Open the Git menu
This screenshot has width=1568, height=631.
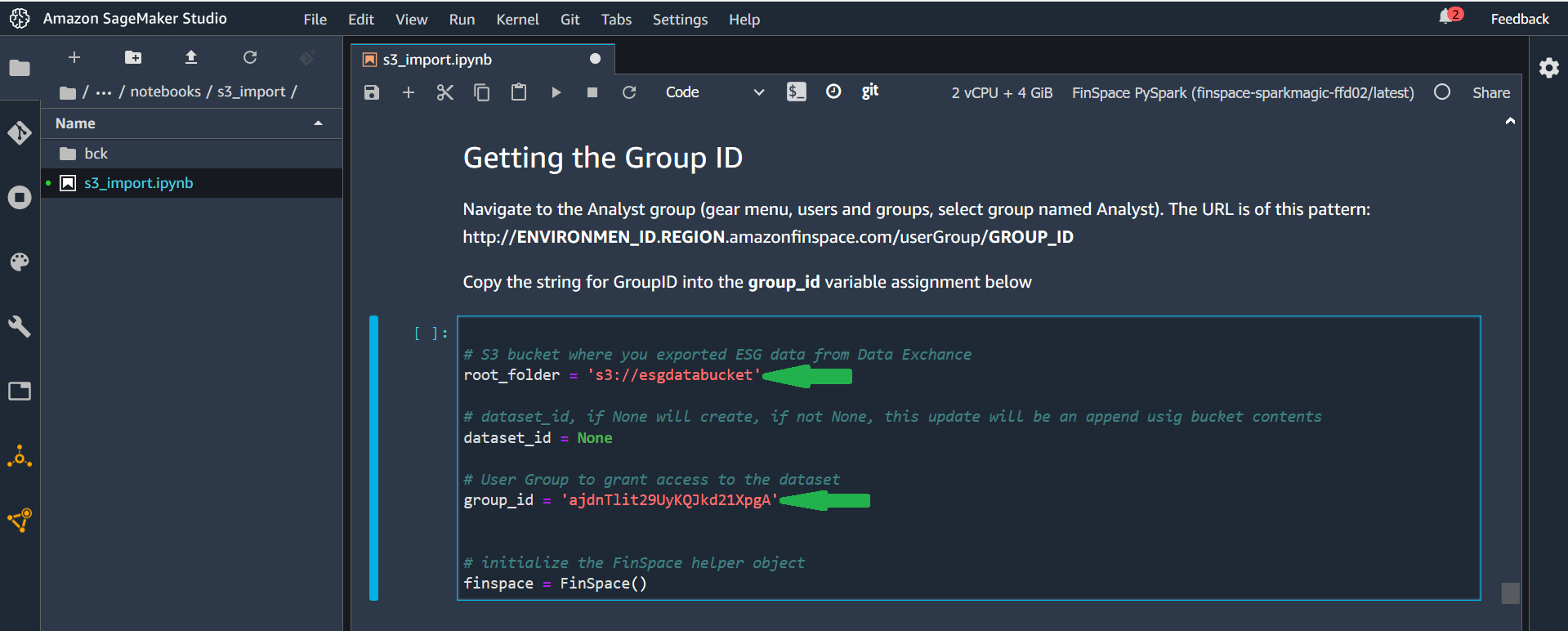[x=570, y=19]
